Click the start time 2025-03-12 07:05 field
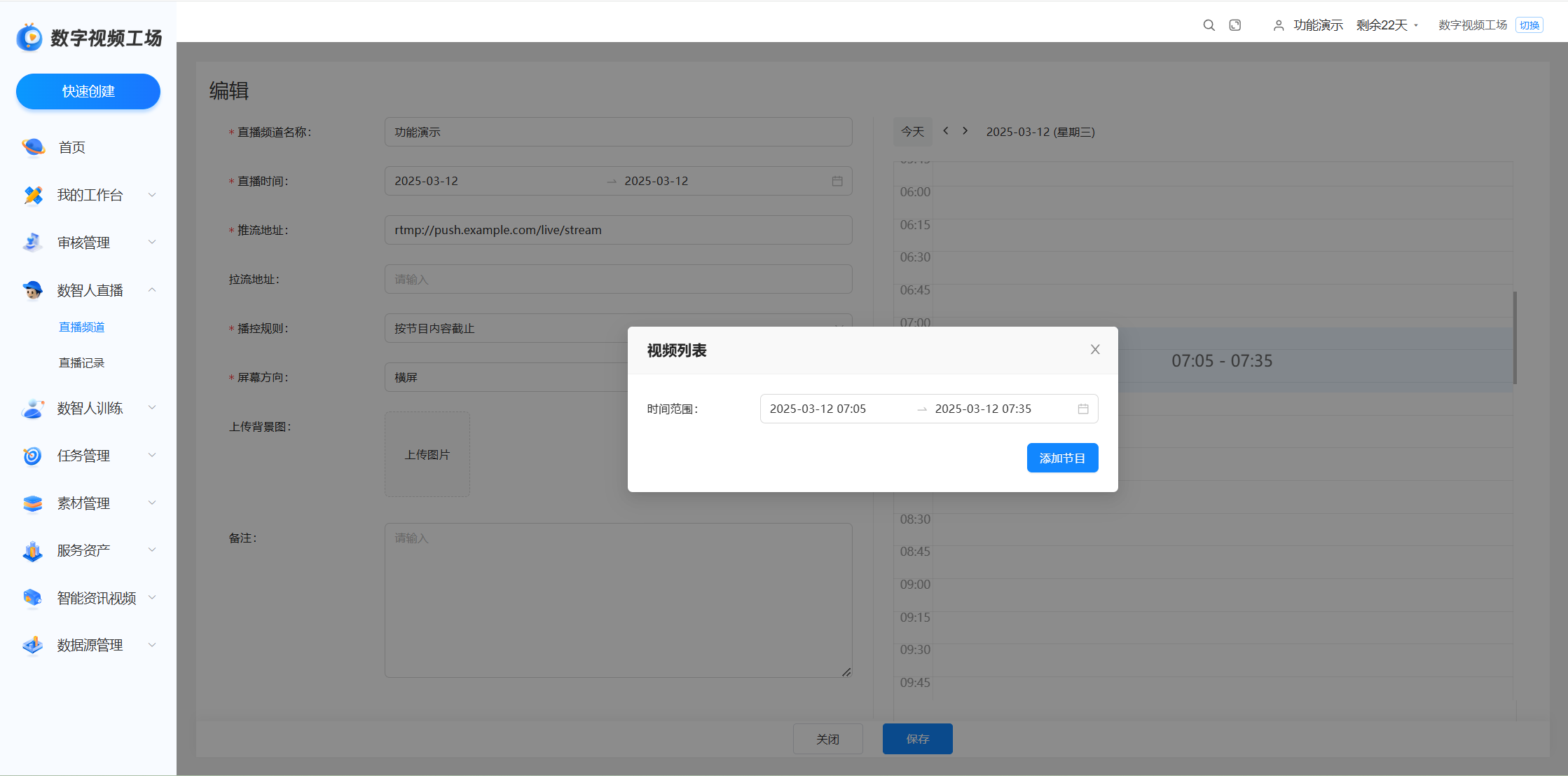 point(818,409)
